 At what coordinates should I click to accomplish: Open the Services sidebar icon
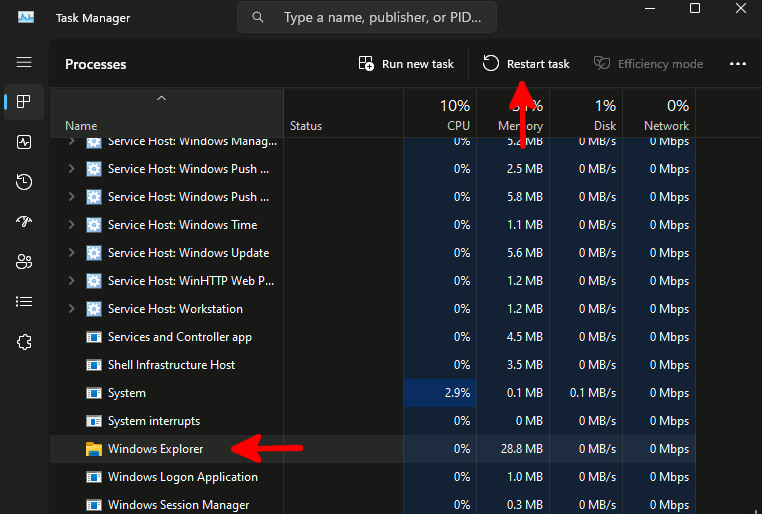(24, 342)
